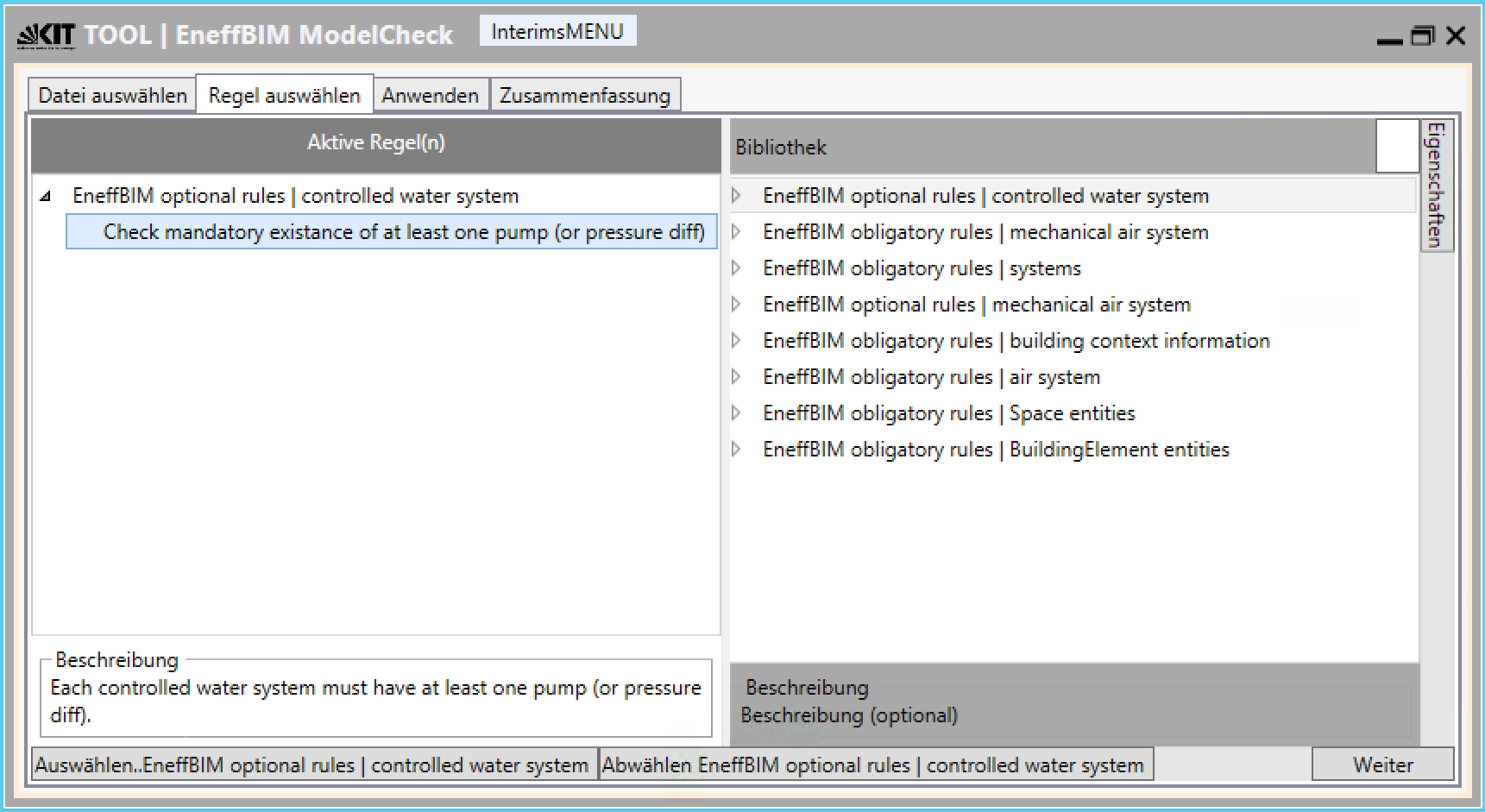Select active rule group controlled water system
This screenshot has height=812, width=1485.
(295, 196)
